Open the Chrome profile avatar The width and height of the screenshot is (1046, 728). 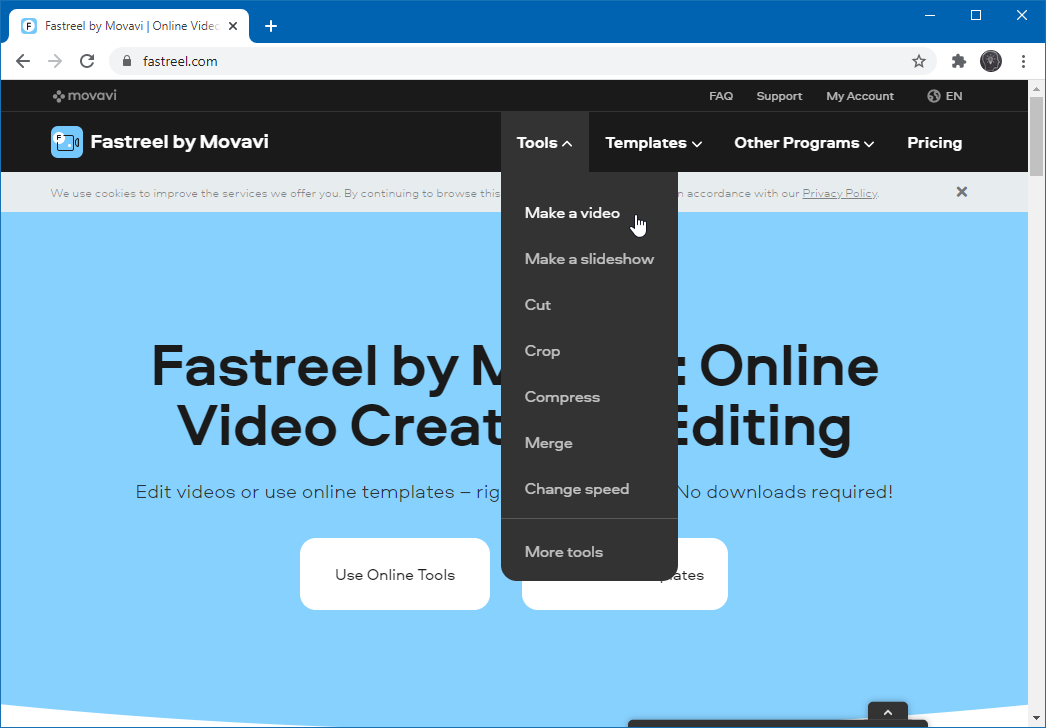point(991,61)
